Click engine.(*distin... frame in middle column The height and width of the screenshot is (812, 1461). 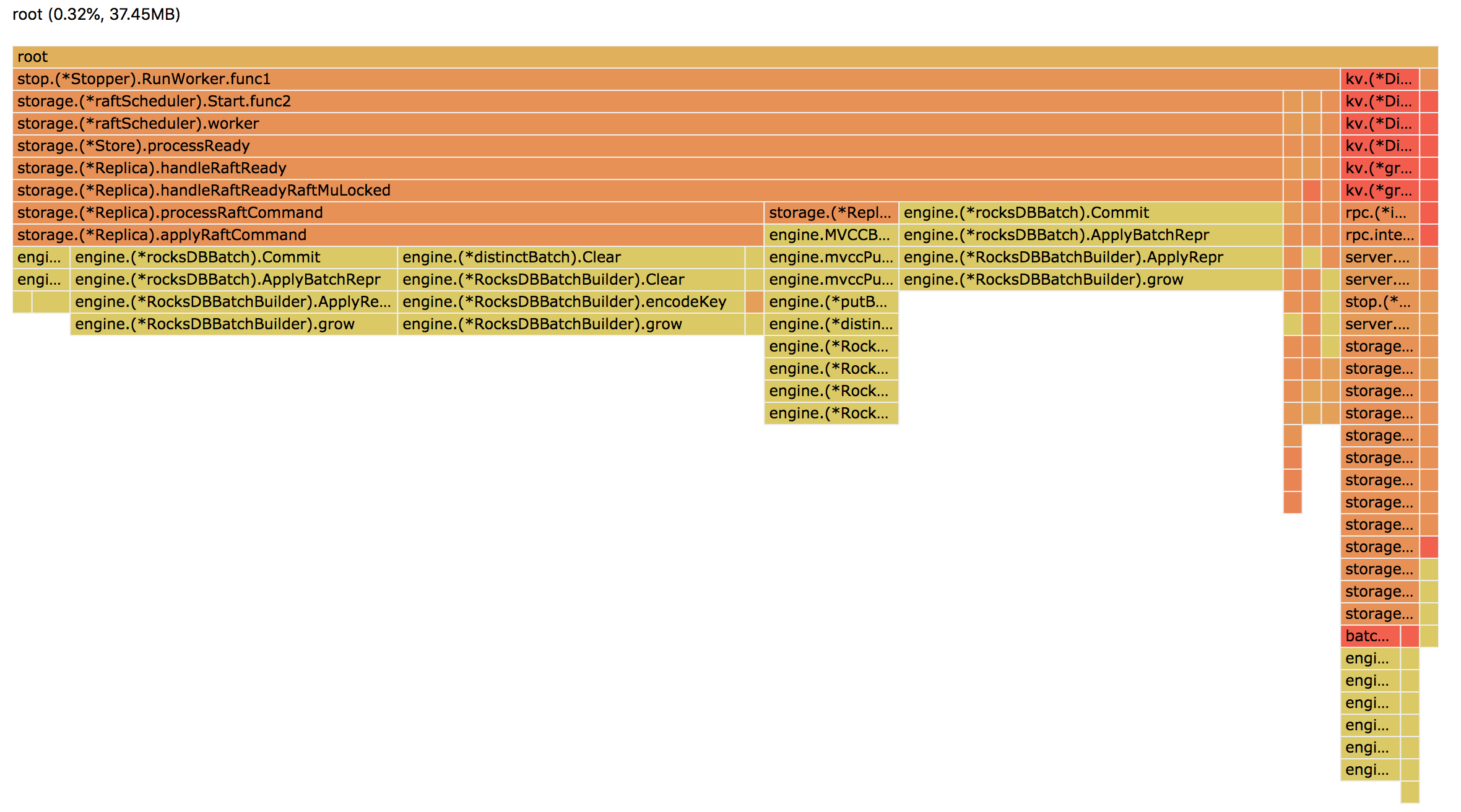831,324
